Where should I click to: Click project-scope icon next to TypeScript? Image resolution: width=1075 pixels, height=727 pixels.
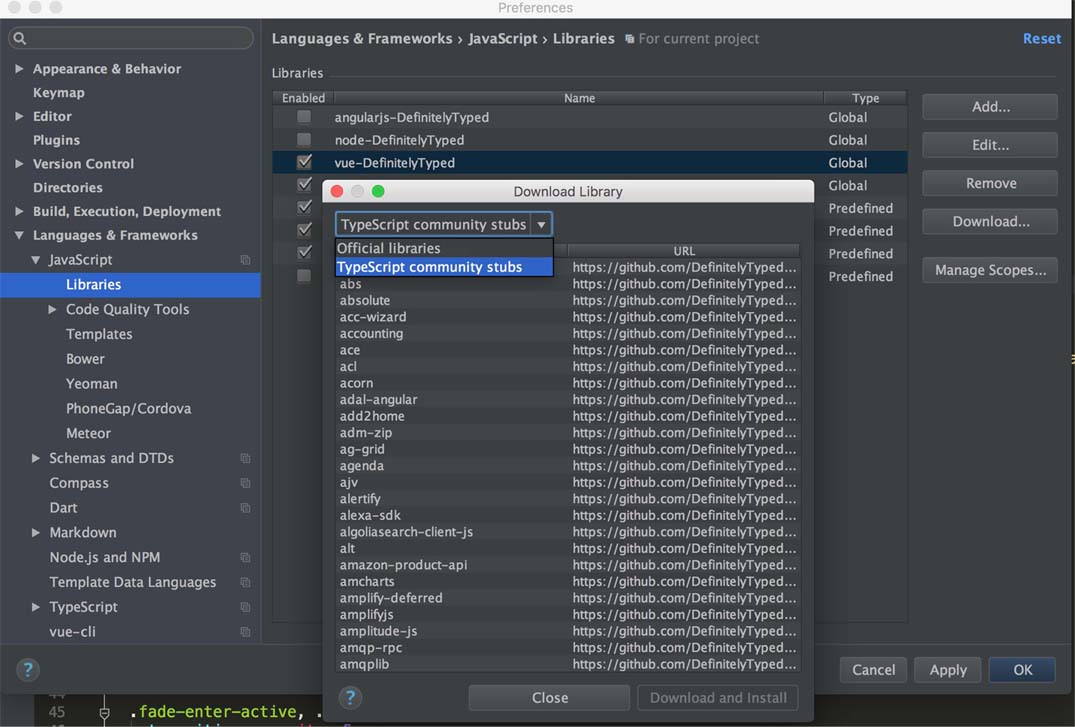click(245, 607)
